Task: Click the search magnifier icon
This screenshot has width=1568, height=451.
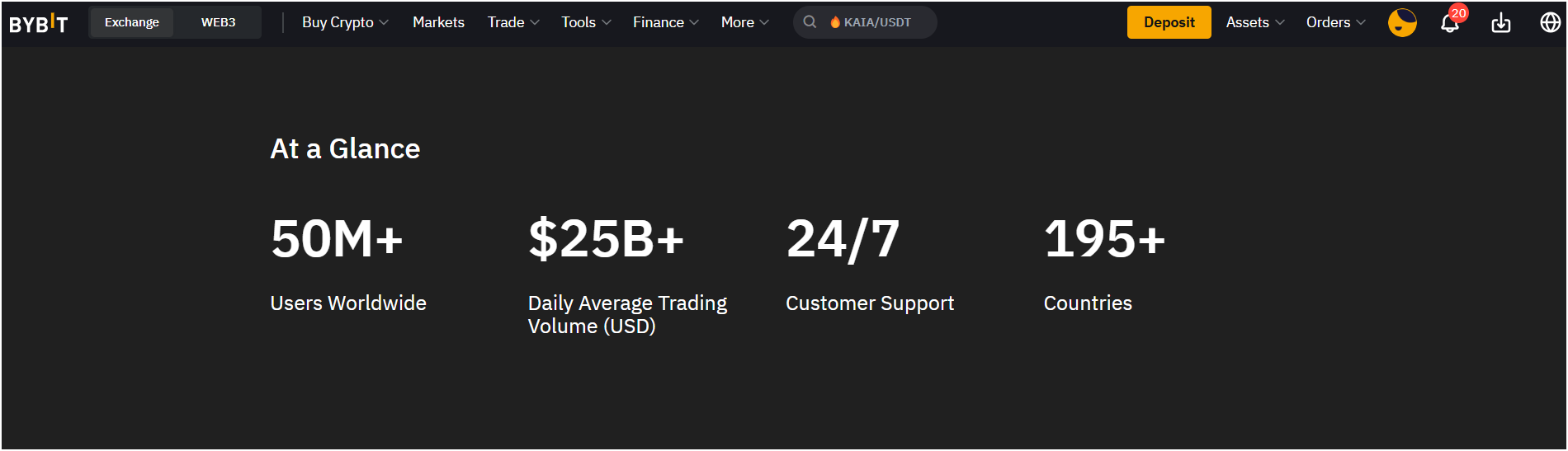Action: [810, 22]
